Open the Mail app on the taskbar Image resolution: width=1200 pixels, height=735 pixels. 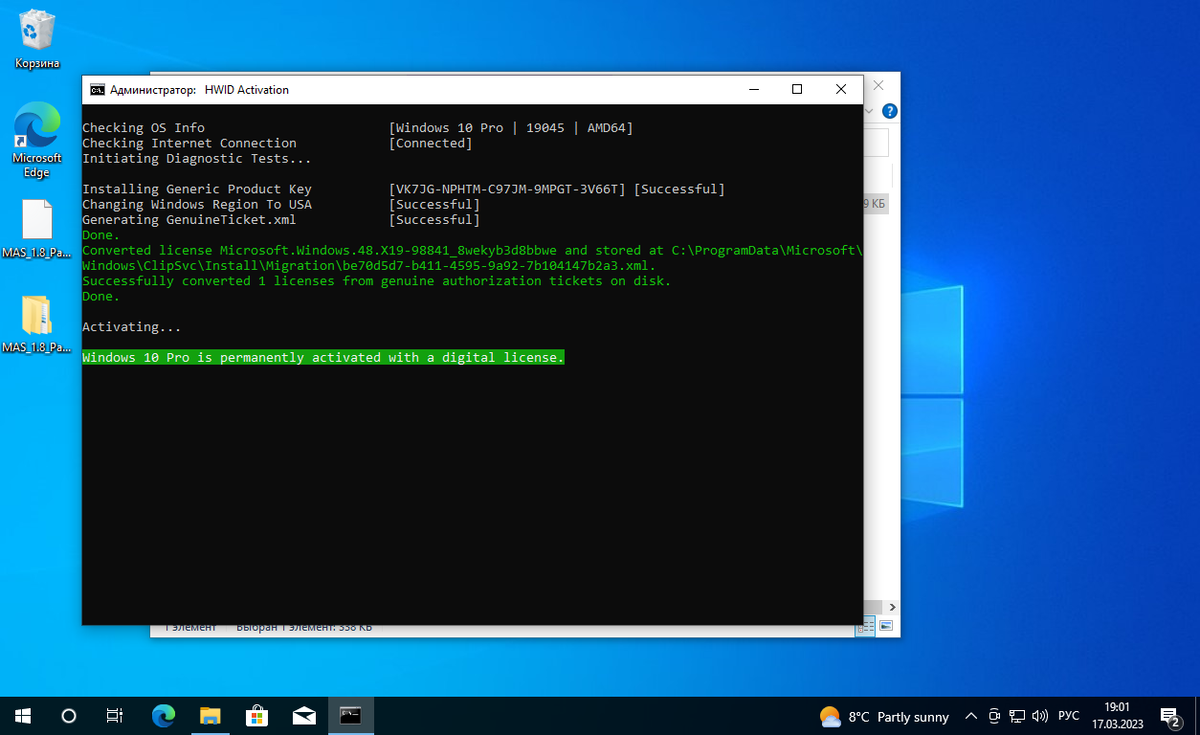click(304, 716)
